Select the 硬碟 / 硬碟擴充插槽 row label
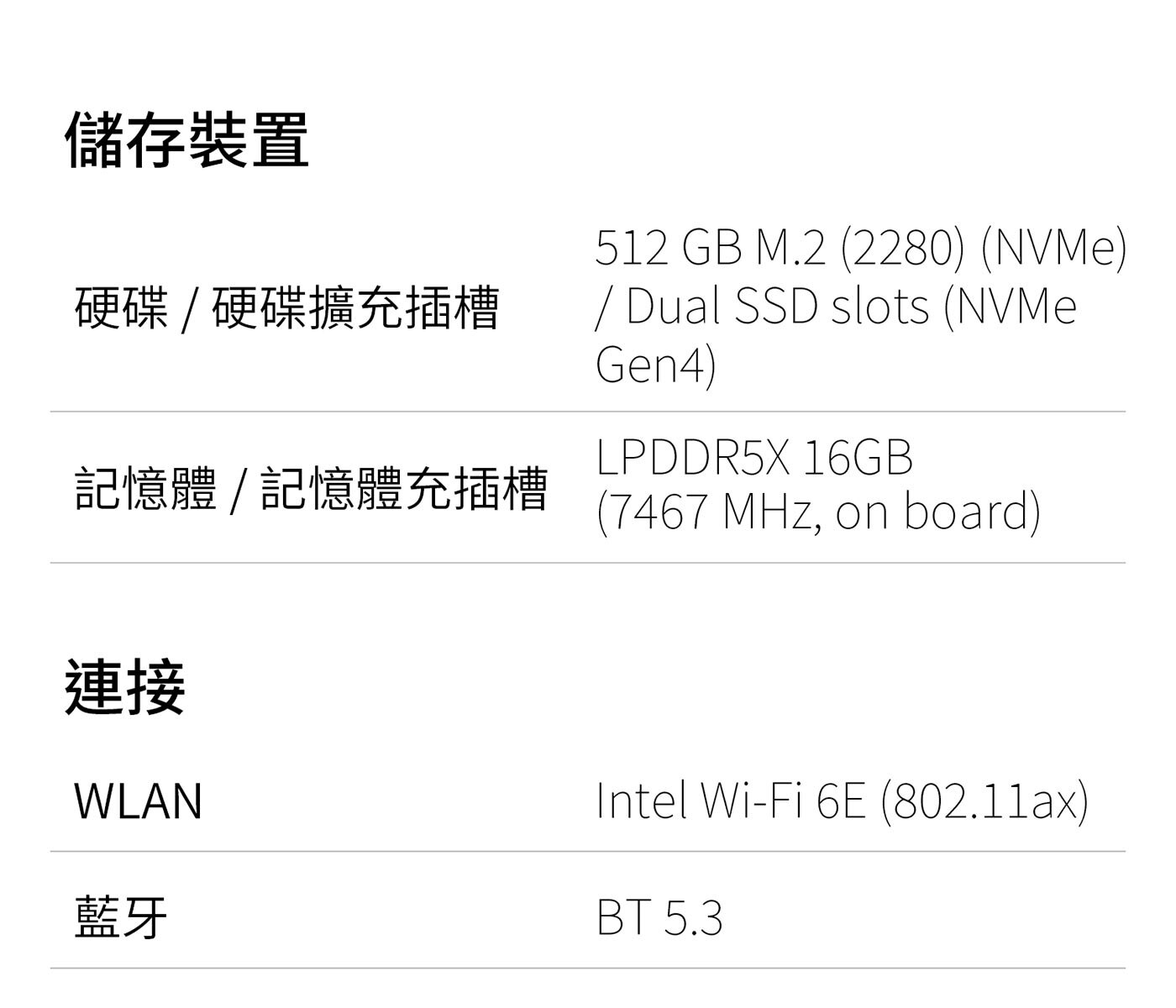Viewport: 1176px width, 1008px height. click(x=286, y=307)
